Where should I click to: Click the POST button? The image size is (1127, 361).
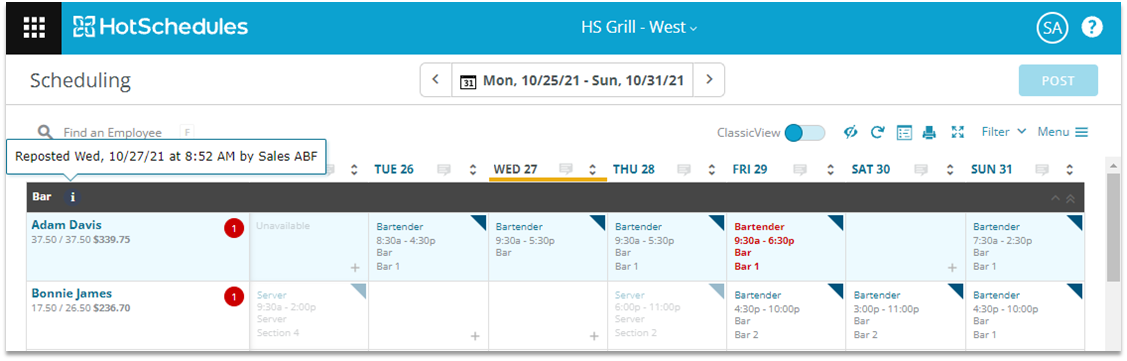[1058, 81]
